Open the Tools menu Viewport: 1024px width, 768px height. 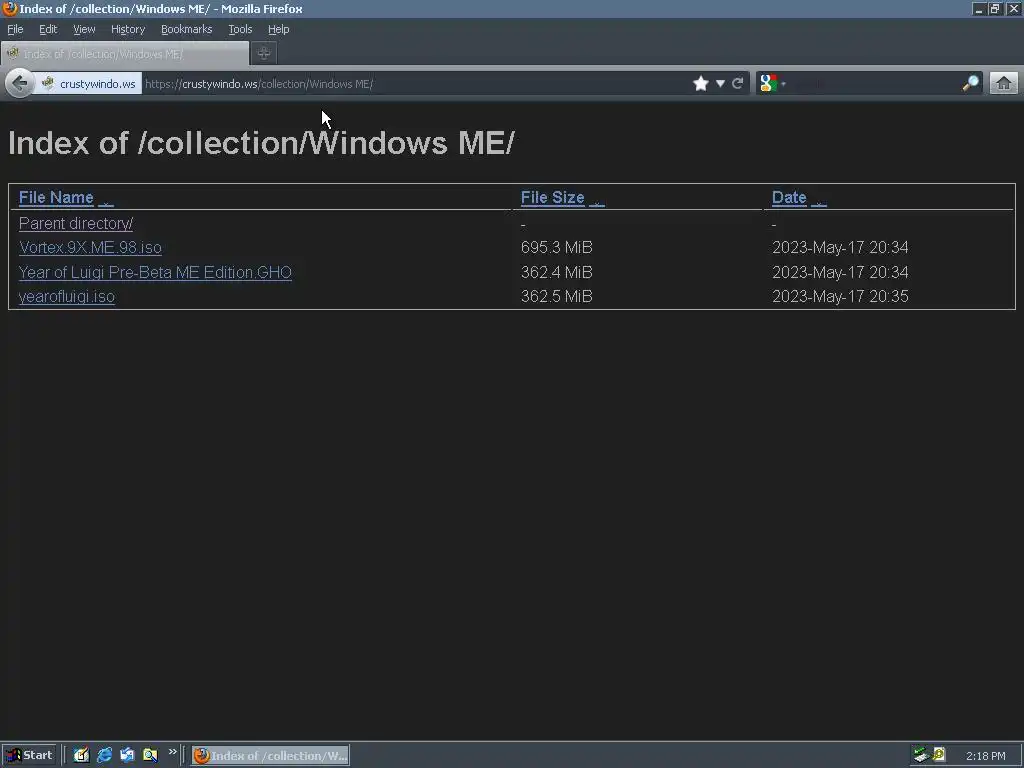[x=240, y=29]
